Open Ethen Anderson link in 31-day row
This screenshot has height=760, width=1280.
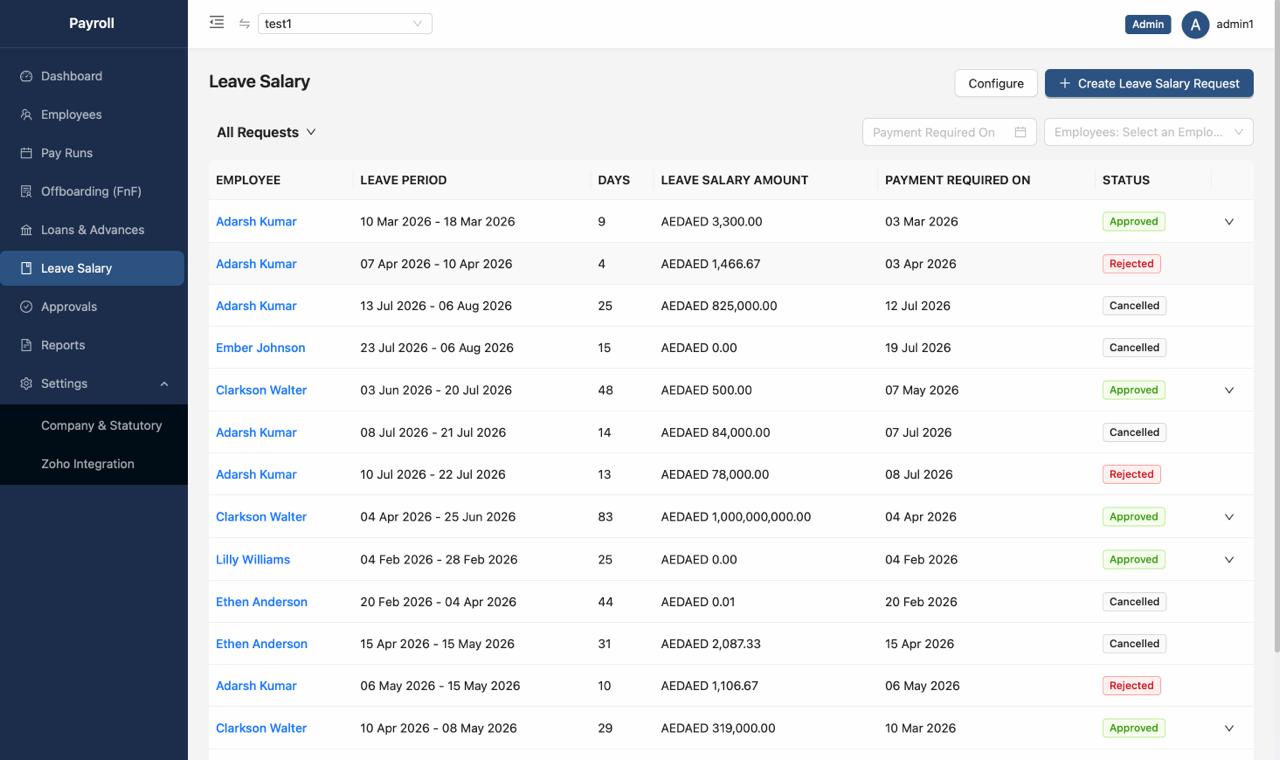261,644
